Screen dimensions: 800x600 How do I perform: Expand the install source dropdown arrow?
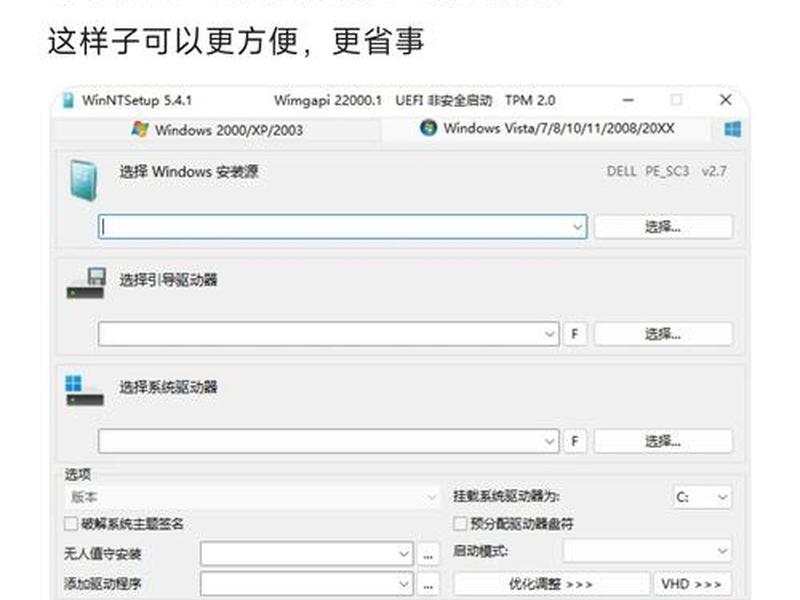click(578, 227)
